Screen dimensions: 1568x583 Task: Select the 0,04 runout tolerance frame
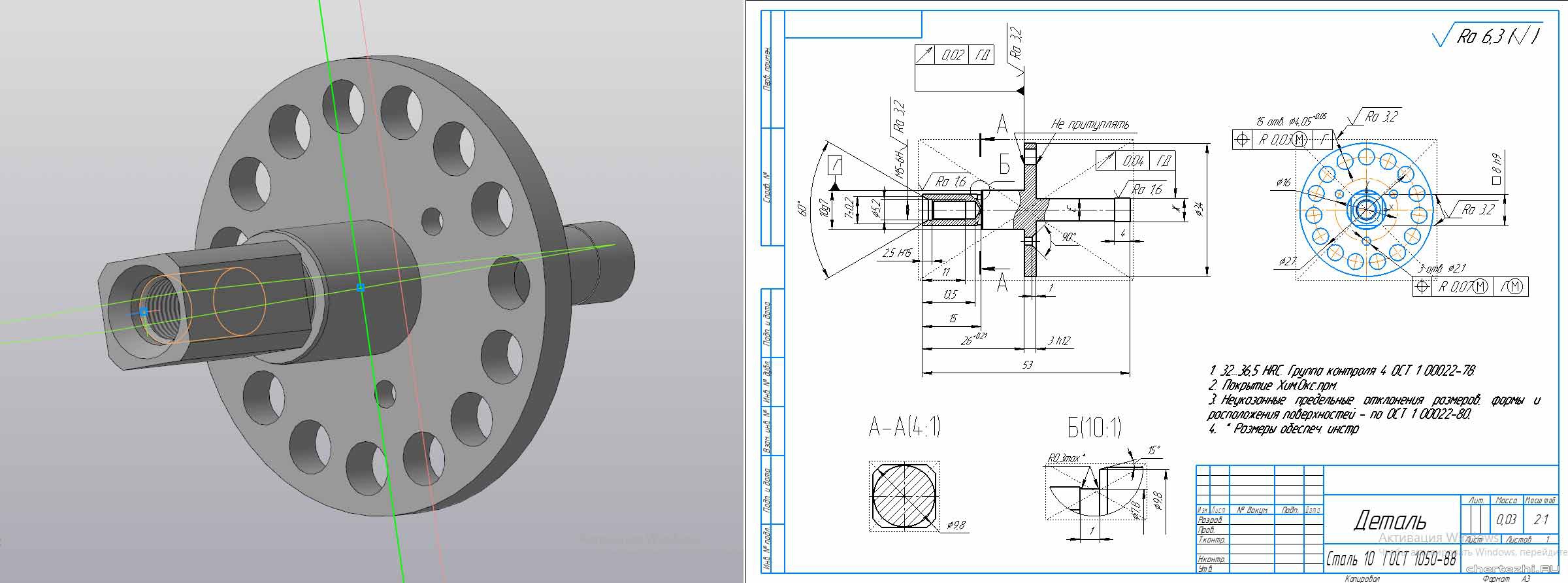coord(1135,161)
